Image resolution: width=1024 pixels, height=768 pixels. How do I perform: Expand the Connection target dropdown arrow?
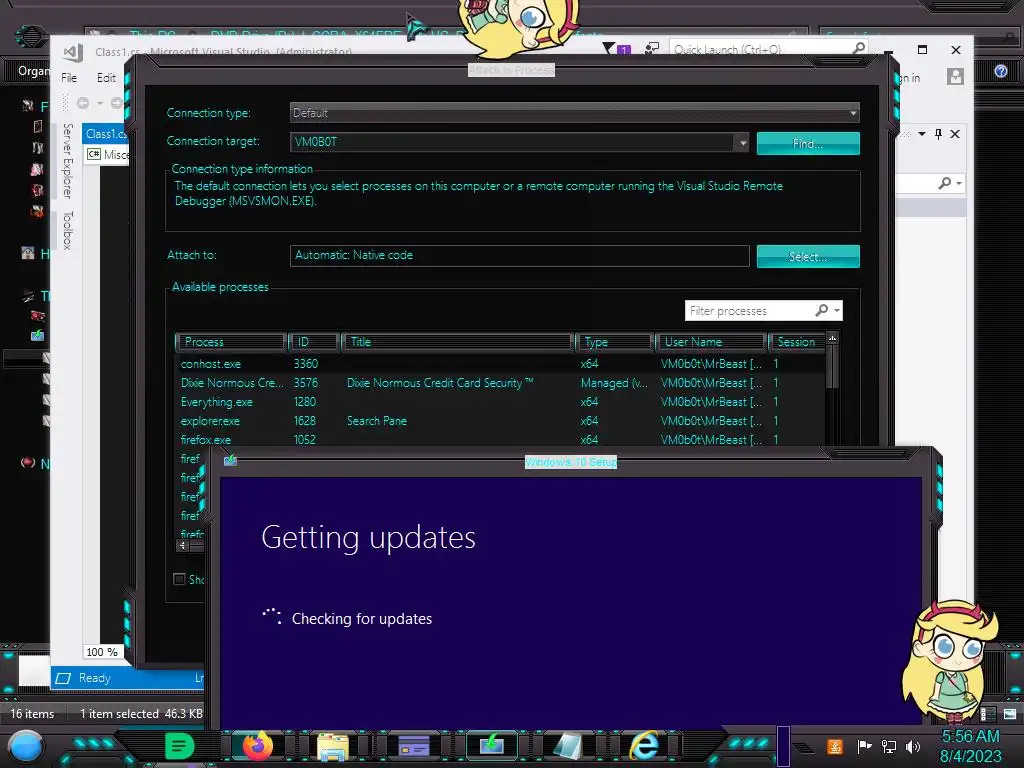tap(742, 142)
